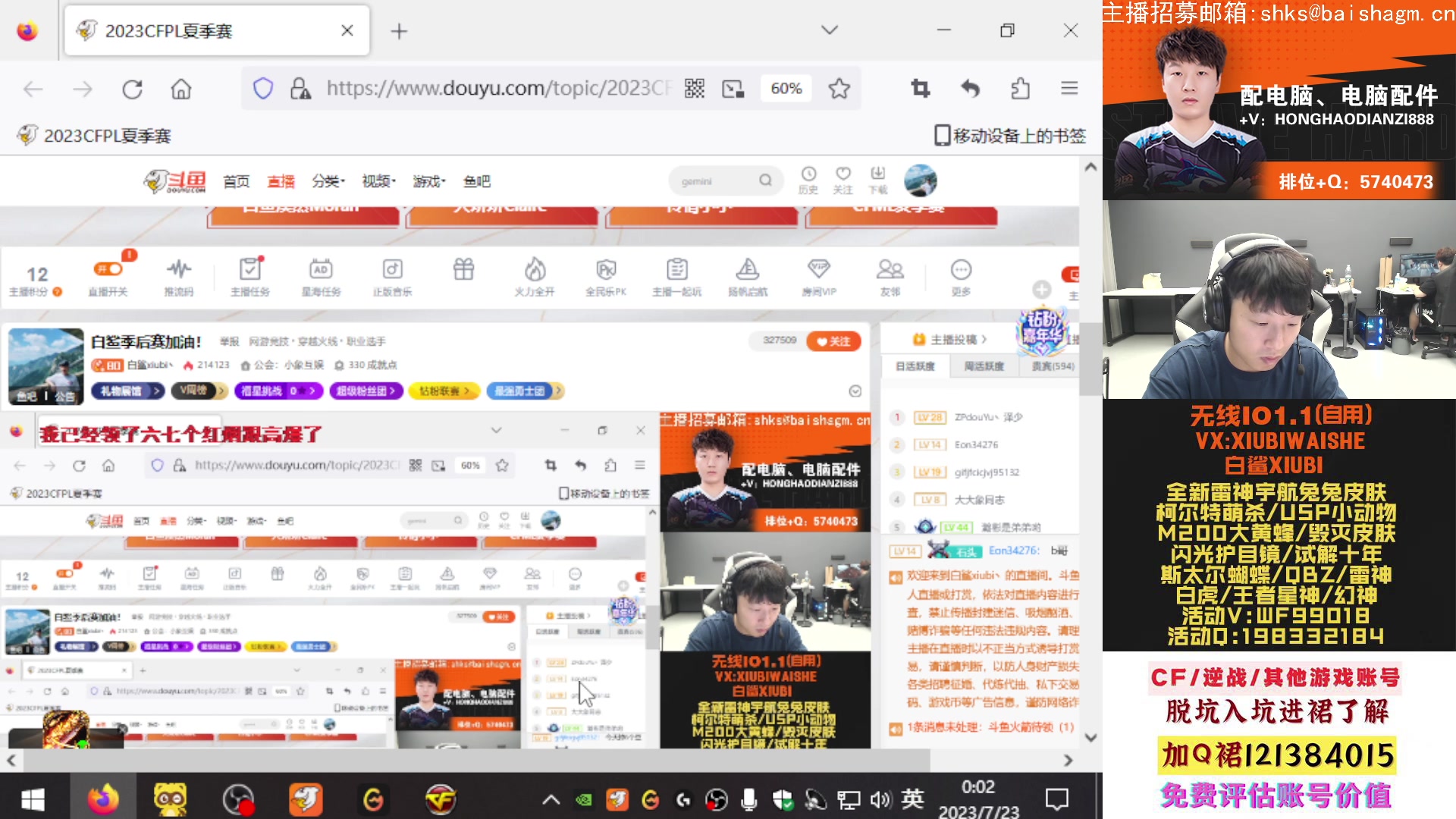
Task: Click the orange 关注 follow button
Action: (x=833, y=341)
